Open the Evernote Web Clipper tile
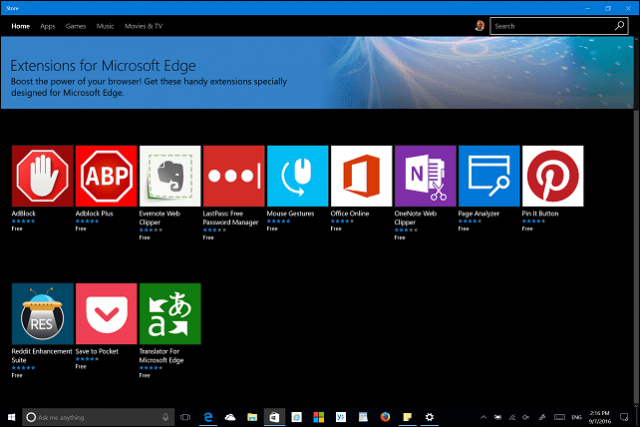 pos(170,176)
